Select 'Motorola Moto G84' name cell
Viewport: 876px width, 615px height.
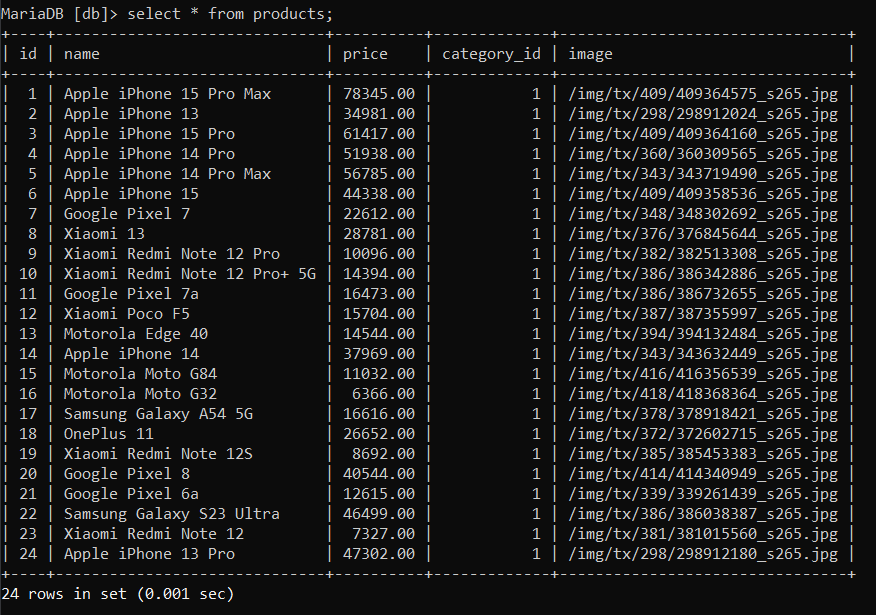(140, 374)
